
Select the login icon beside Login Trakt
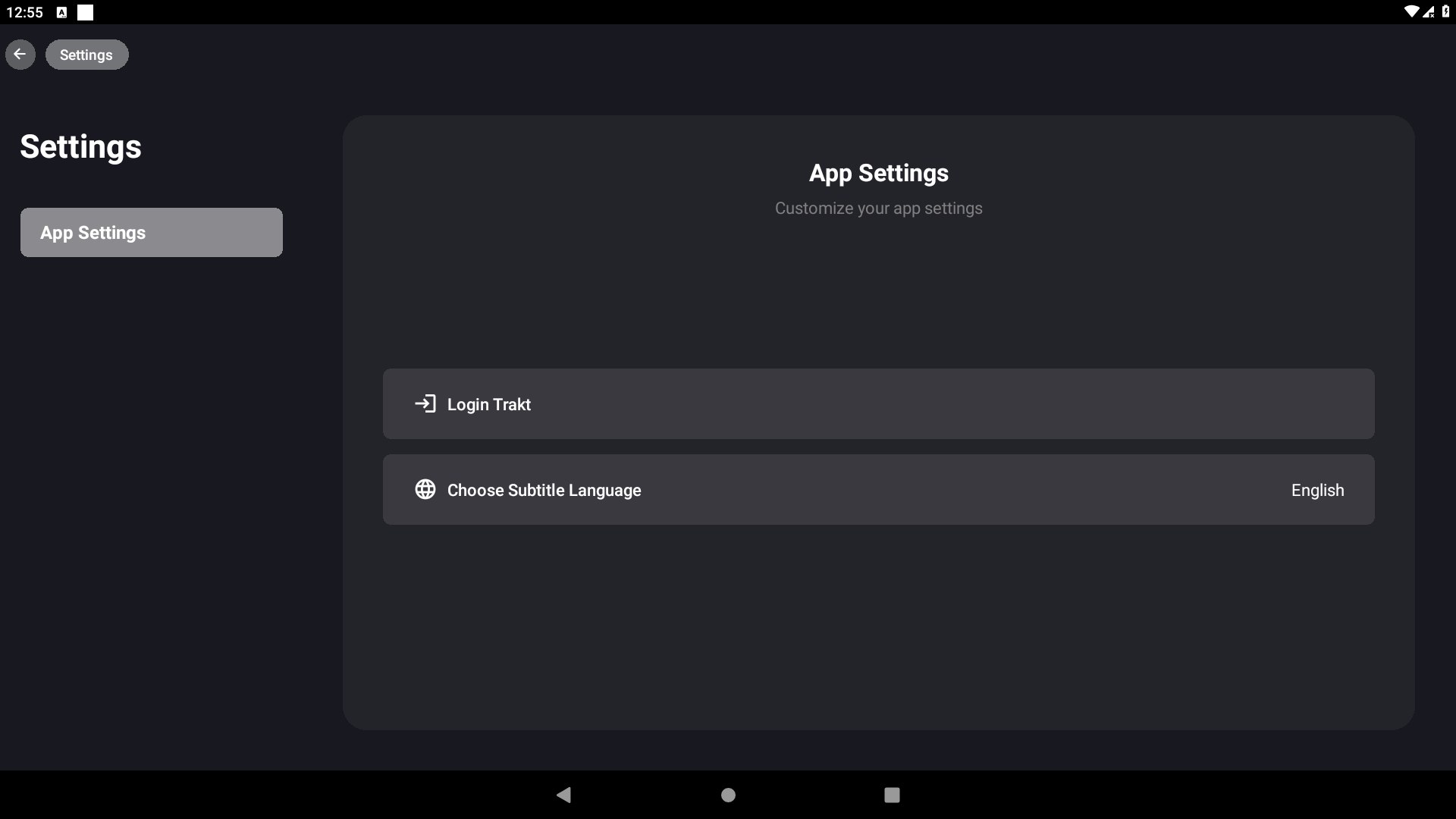pyautogui.click(x=425, y=403)
